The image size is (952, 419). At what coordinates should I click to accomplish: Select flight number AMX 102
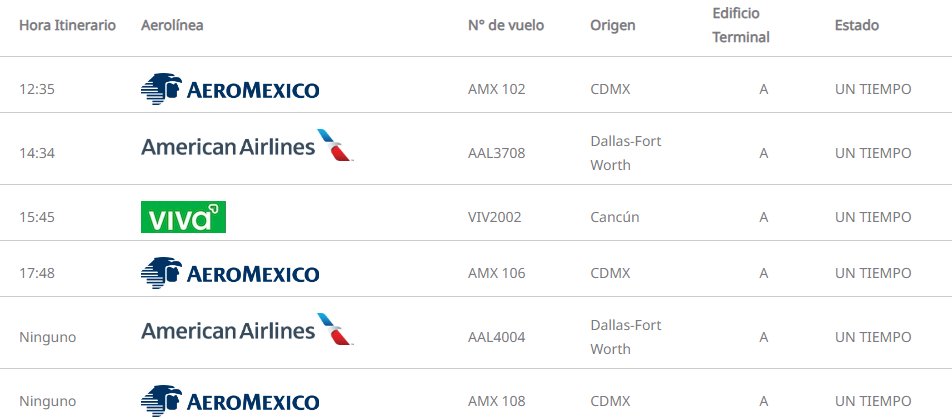click(496, 89)
